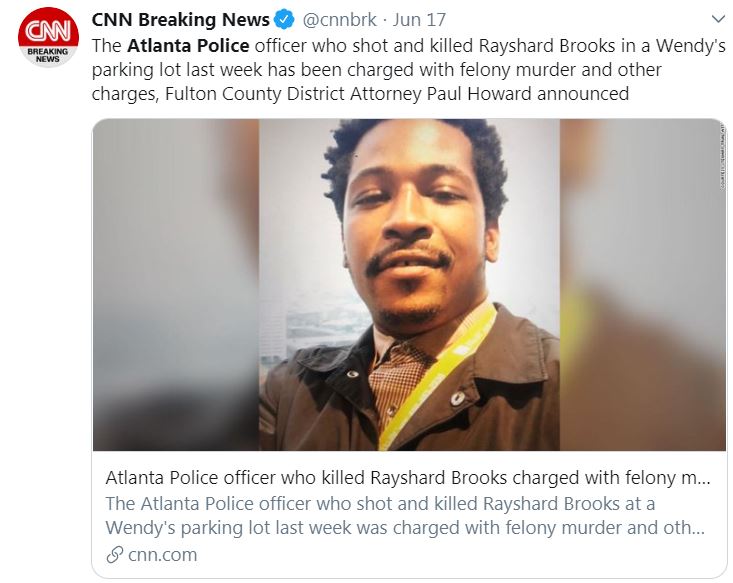Click the vertical photo credit text

(x=722, y=156)
